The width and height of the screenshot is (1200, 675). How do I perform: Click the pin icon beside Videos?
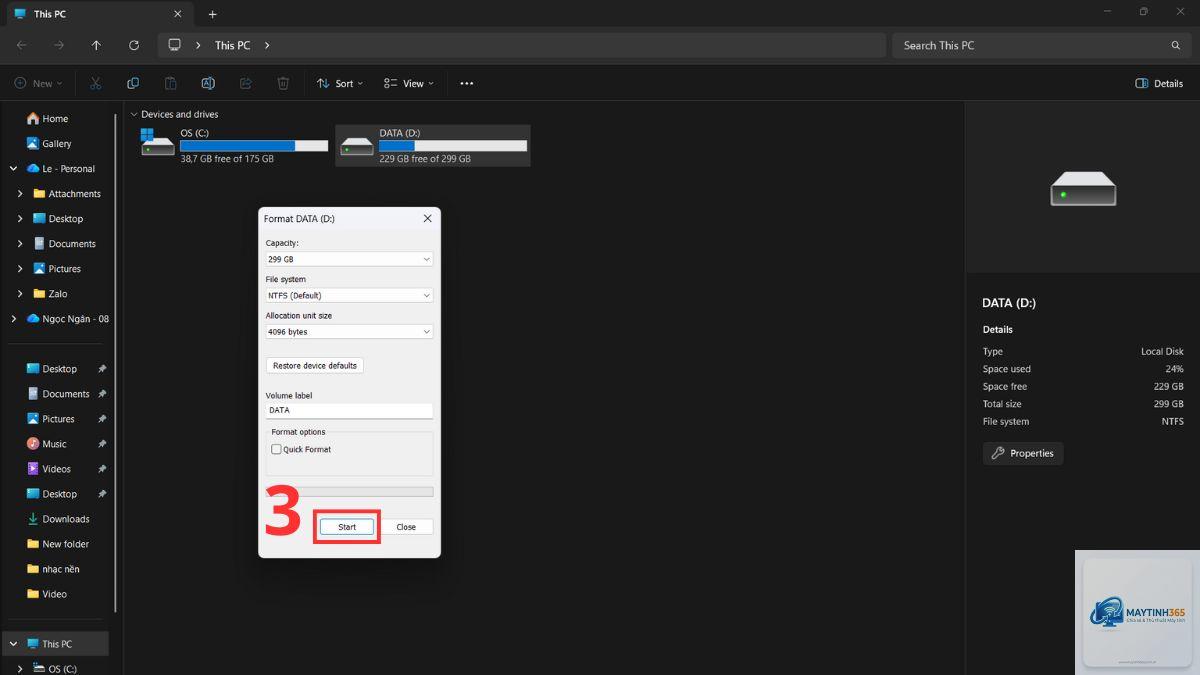[102, 469]
